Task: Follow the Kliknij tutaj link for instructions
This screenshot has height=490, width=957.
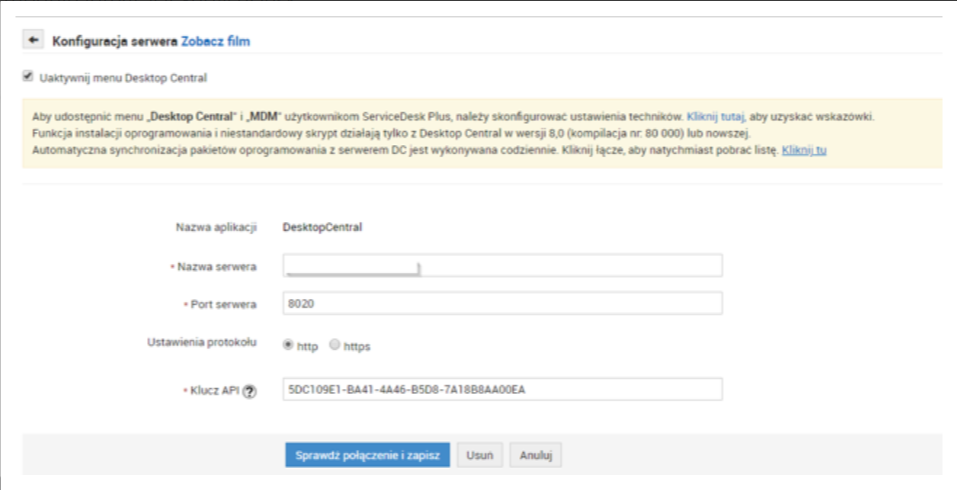Action: 715,116
